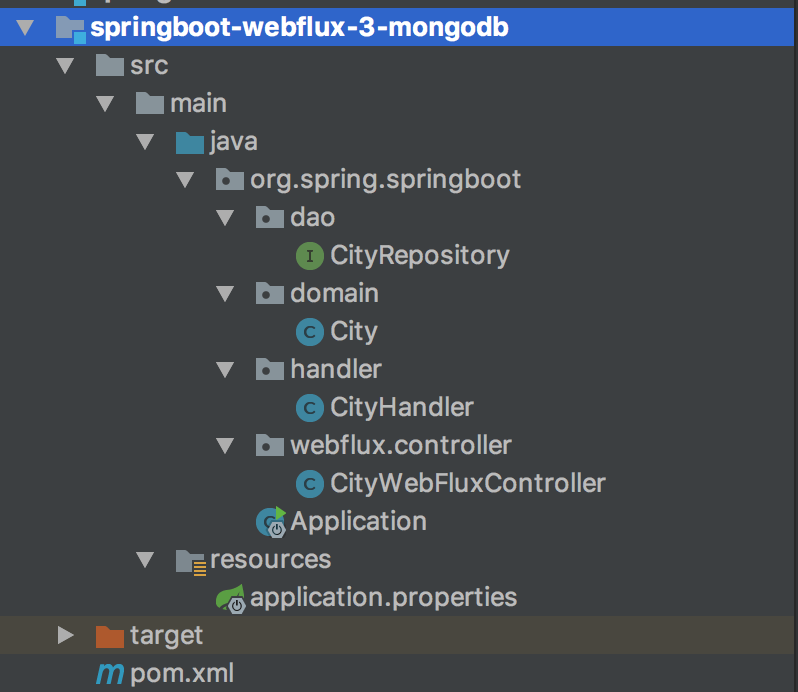
Task: Collapse the dao package arrow
Action: pos(225,218)
